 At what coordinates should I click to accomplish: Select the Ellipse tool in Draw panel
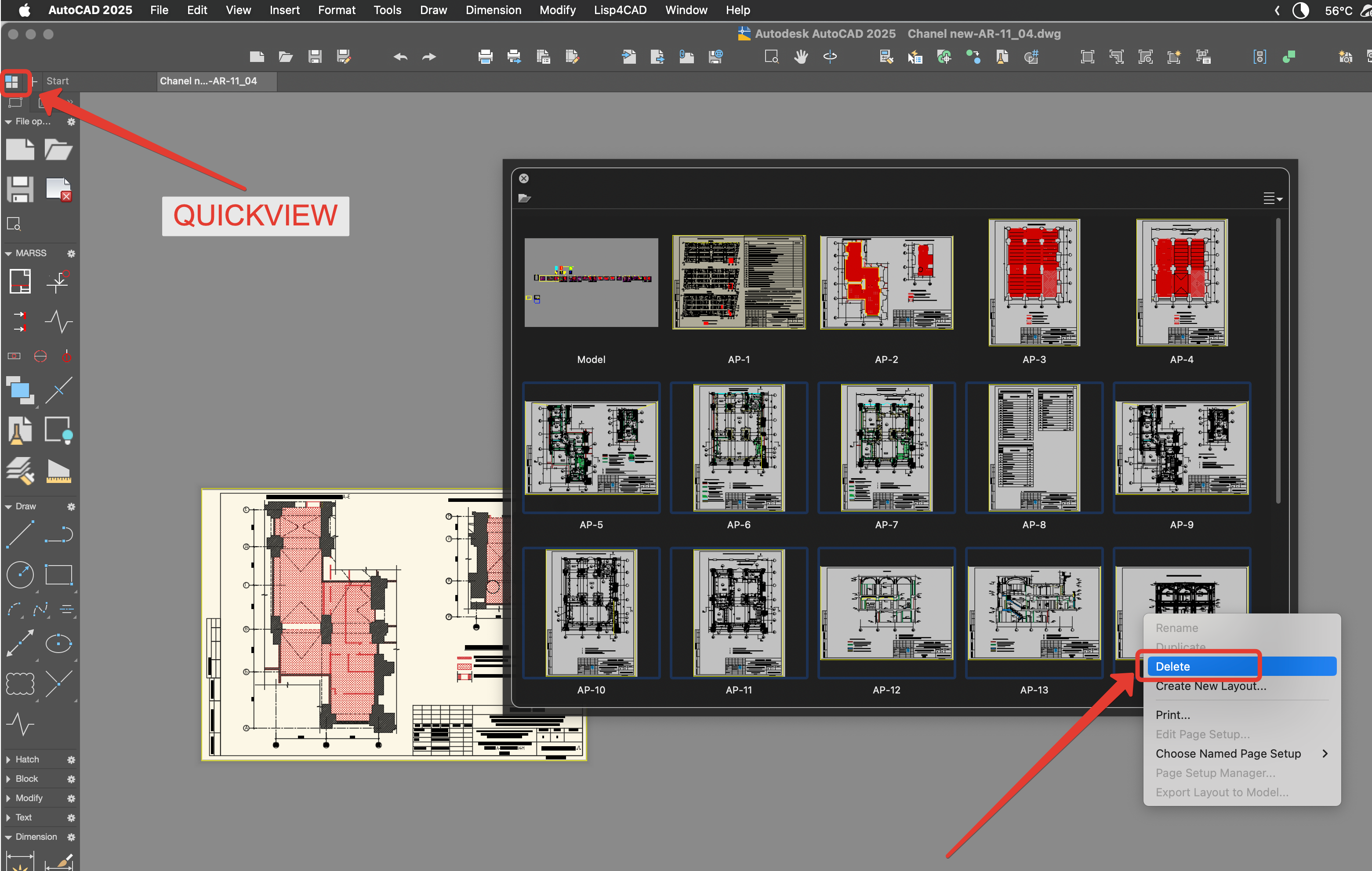pyautogui.click(x=59, y=644)
